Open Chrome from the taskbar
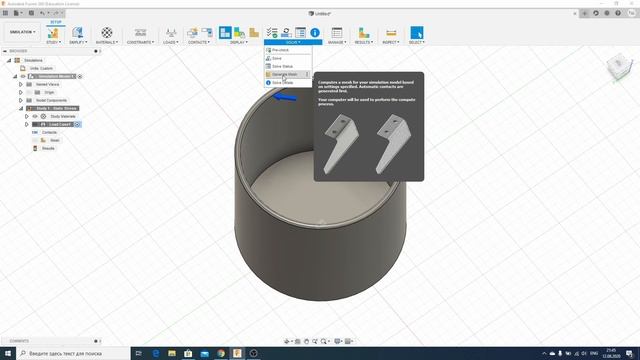Viewport: 640px width, 360px height. point(221,353)
